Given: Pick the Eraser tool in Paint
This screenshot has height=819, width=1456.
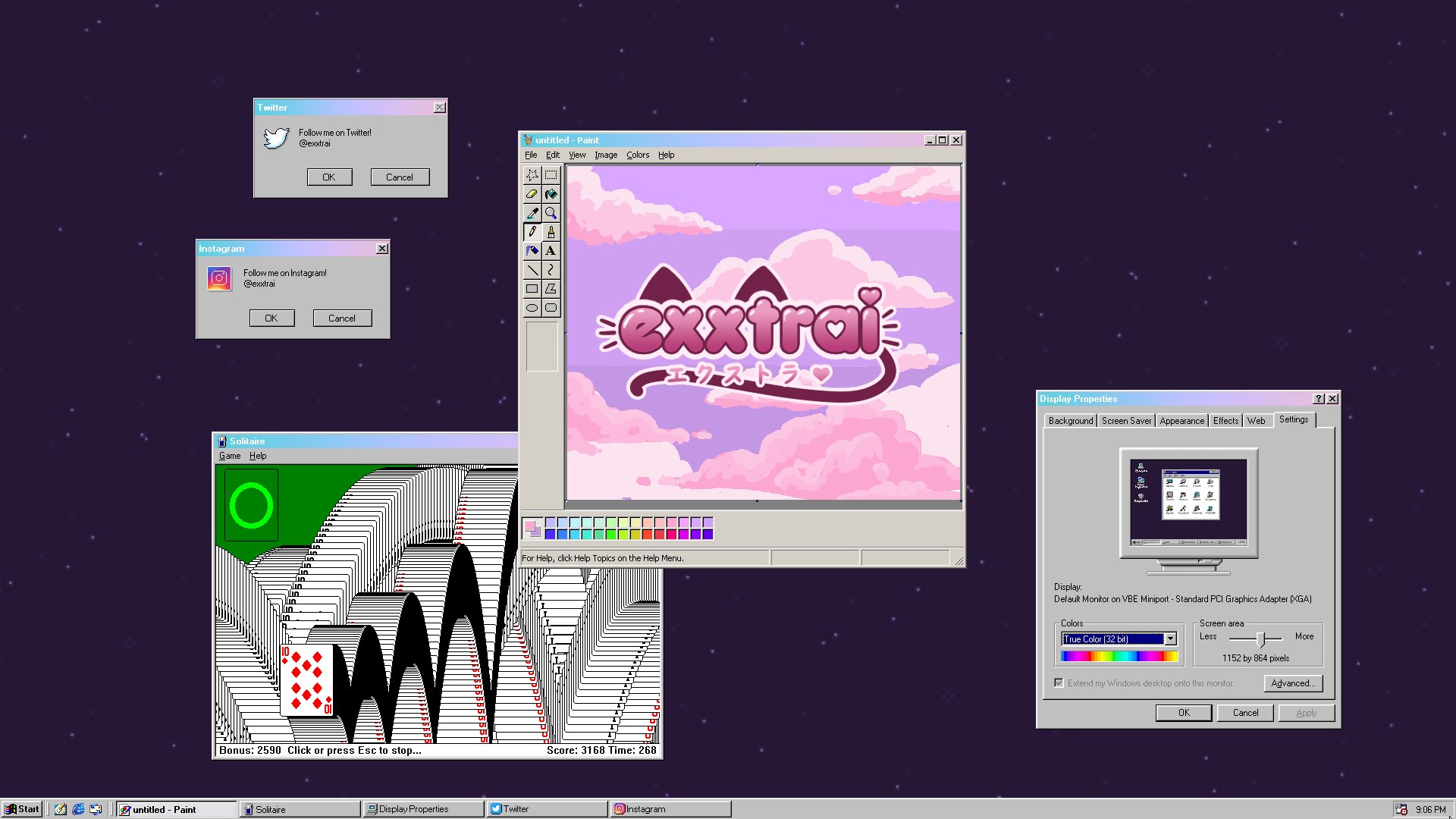Looking at the screenshot, I should (x=532, y=194).
